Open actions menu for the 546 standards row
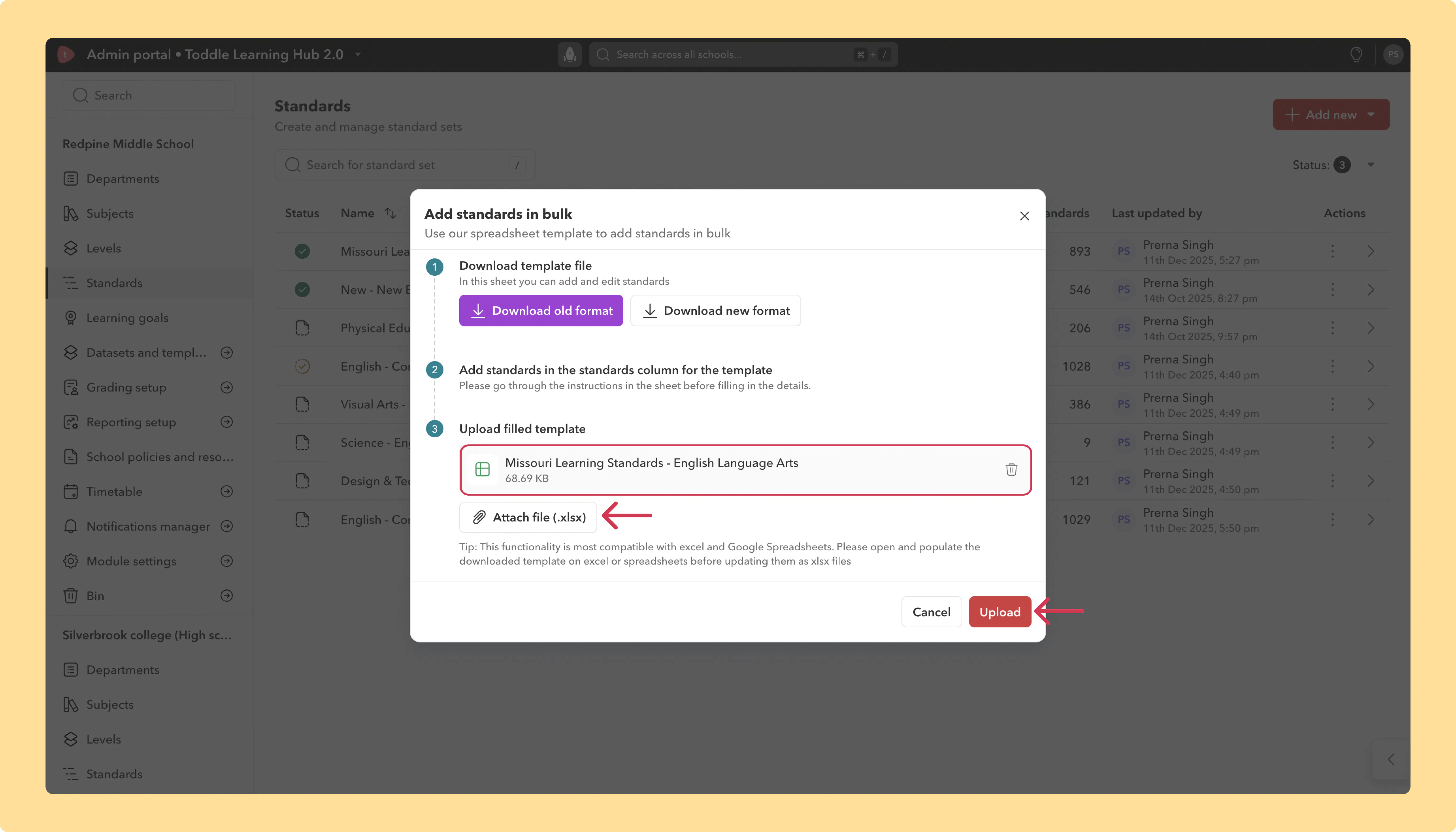Screen dimensions: 1456x832 tap(1332, 290)
